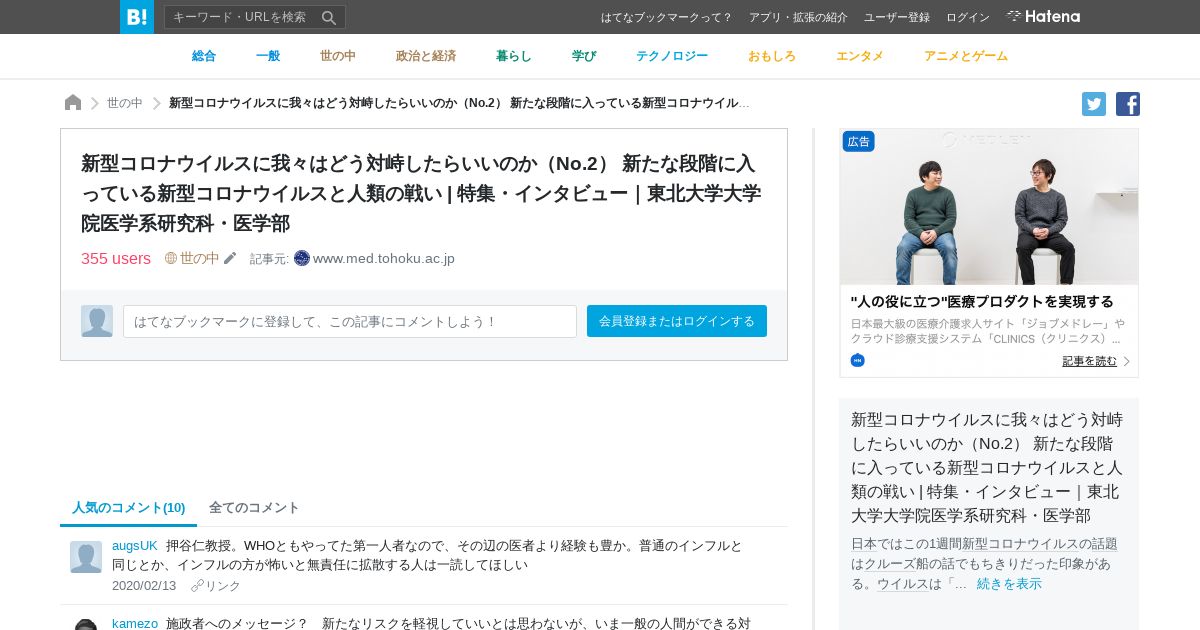Click the blank user avatar by comment box

(97, 321)
